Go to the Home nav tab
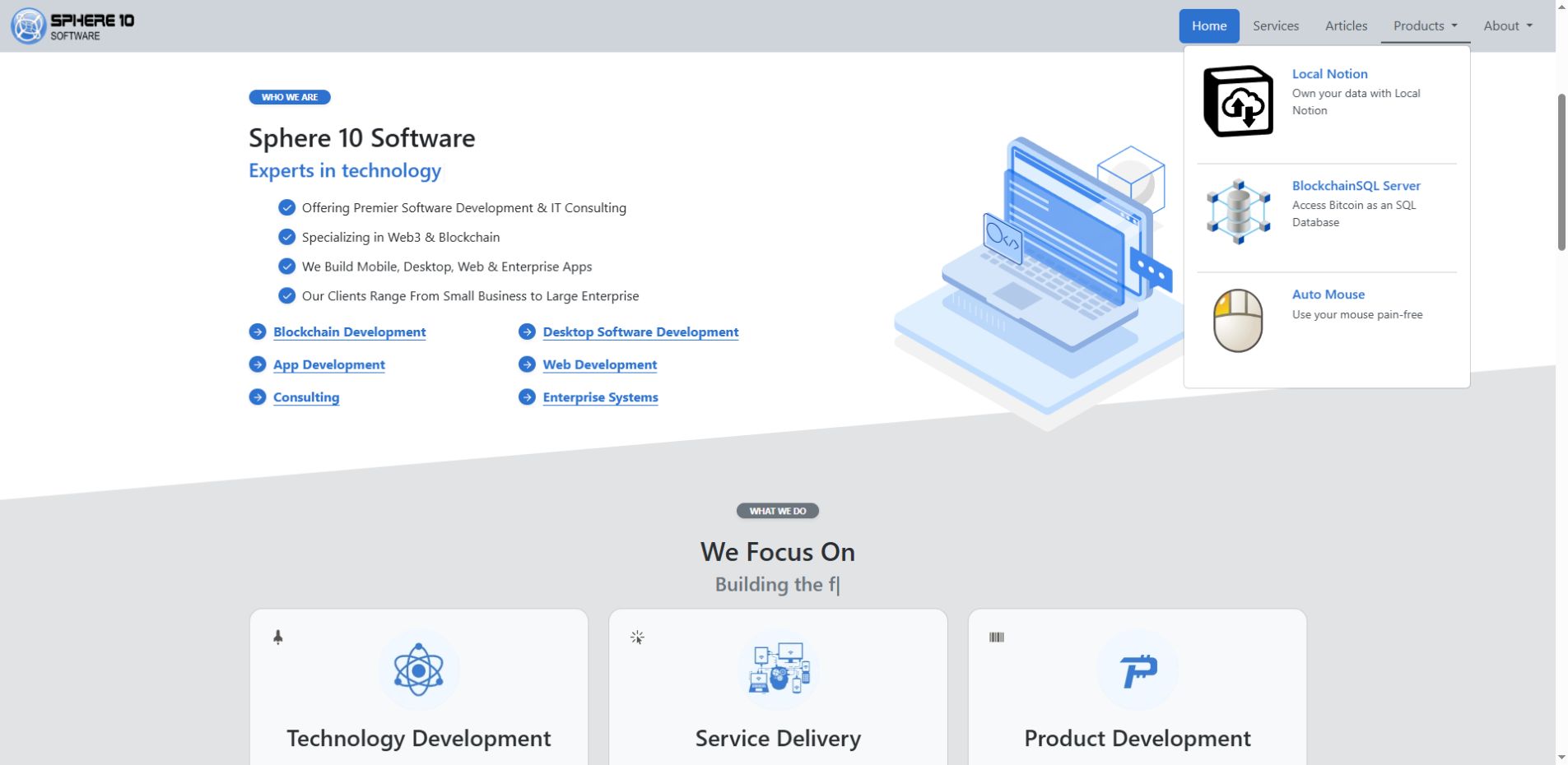This screenshot has width=1568, height=765. click(x=1209, y=26)
